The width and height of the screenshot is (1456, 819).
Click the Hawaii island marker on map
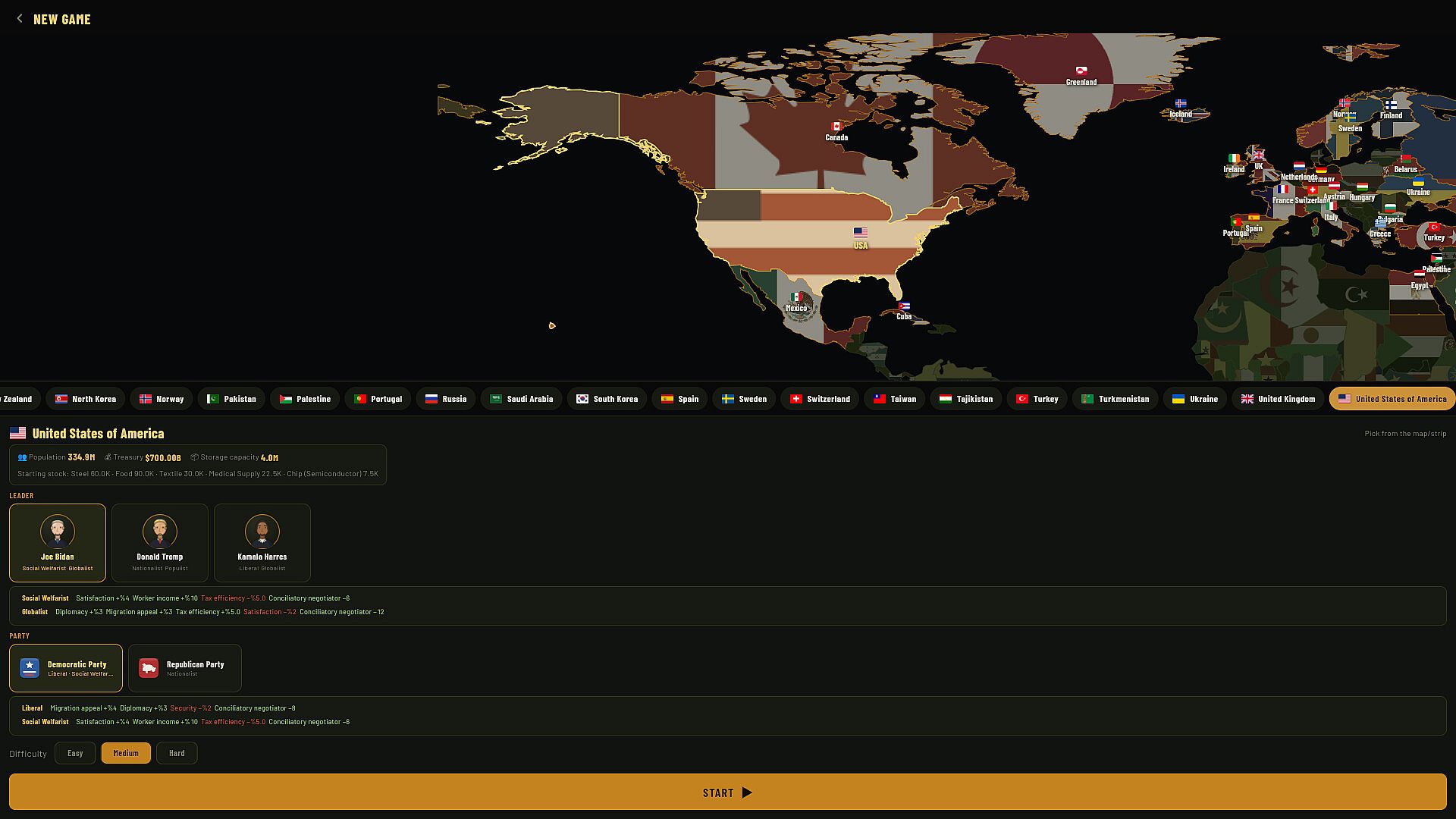click(x=552, y=326)
